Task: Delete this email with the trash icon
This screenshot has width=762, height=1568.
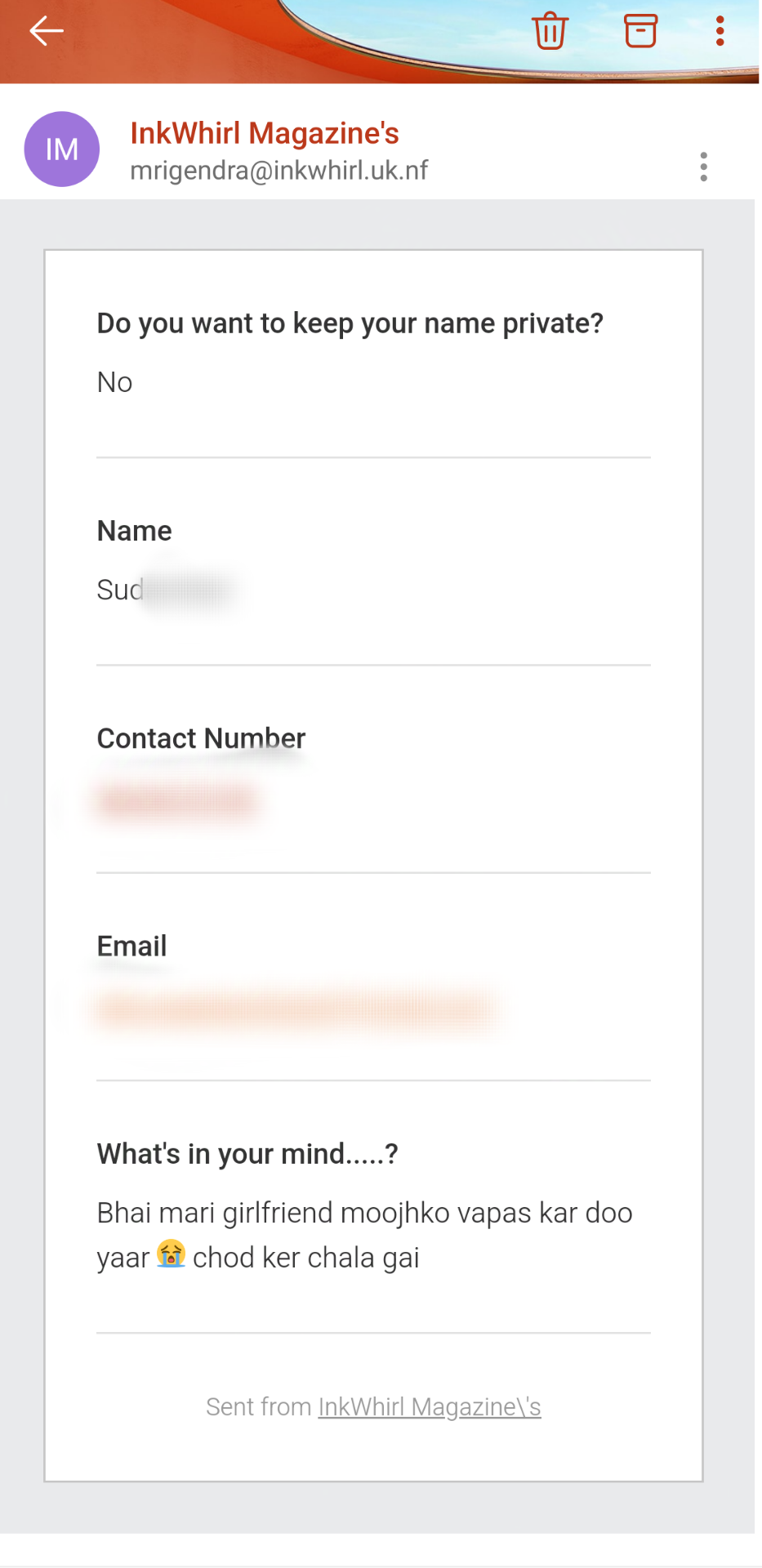Action: (550, 31)
